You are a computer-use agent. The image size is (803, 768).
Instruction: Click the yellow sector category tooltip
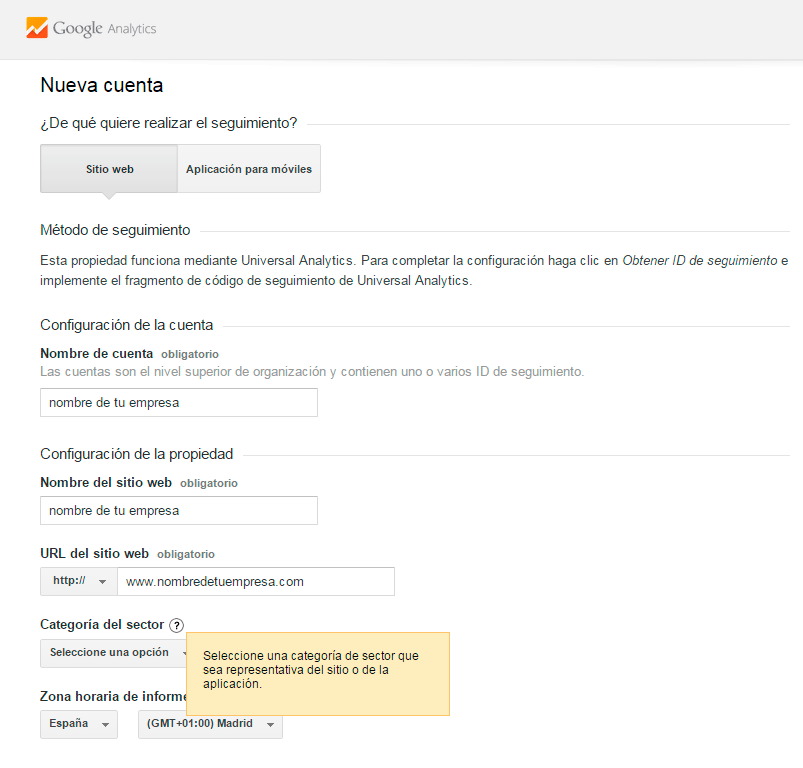coord(317,672)
